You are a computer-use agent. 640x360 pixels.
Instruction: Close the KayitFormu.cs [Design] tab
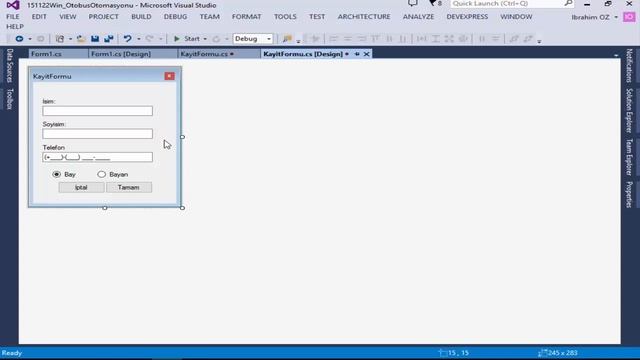[x=367, y=54]
